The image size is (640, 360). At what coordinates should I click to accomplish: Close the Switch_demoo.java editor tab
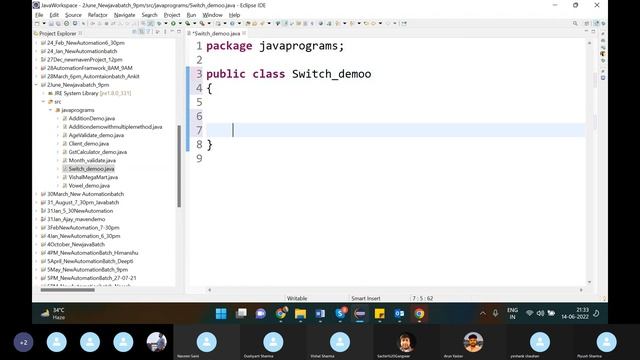point(244,33)
